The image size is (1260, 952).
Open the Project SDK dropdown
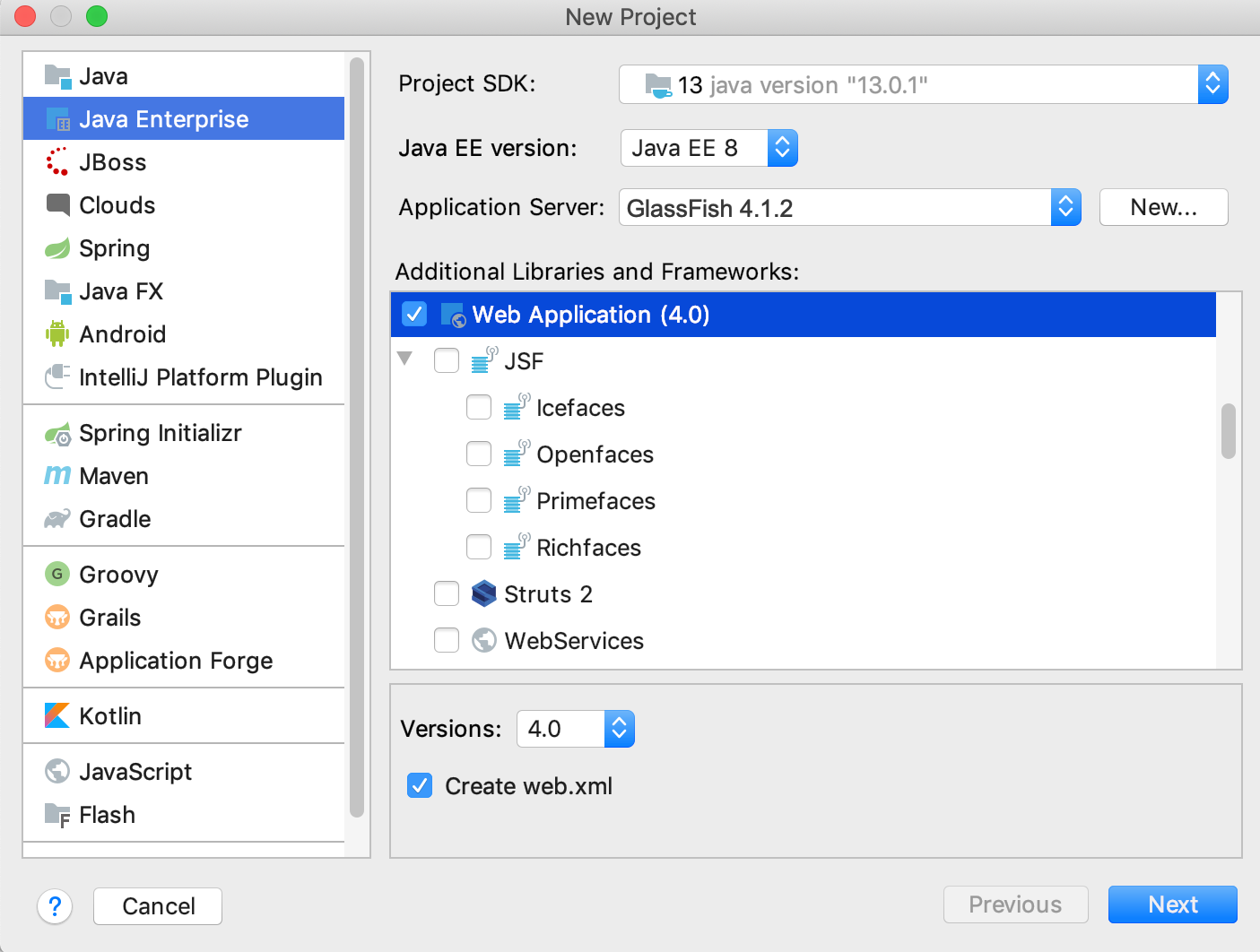point(924,84)
